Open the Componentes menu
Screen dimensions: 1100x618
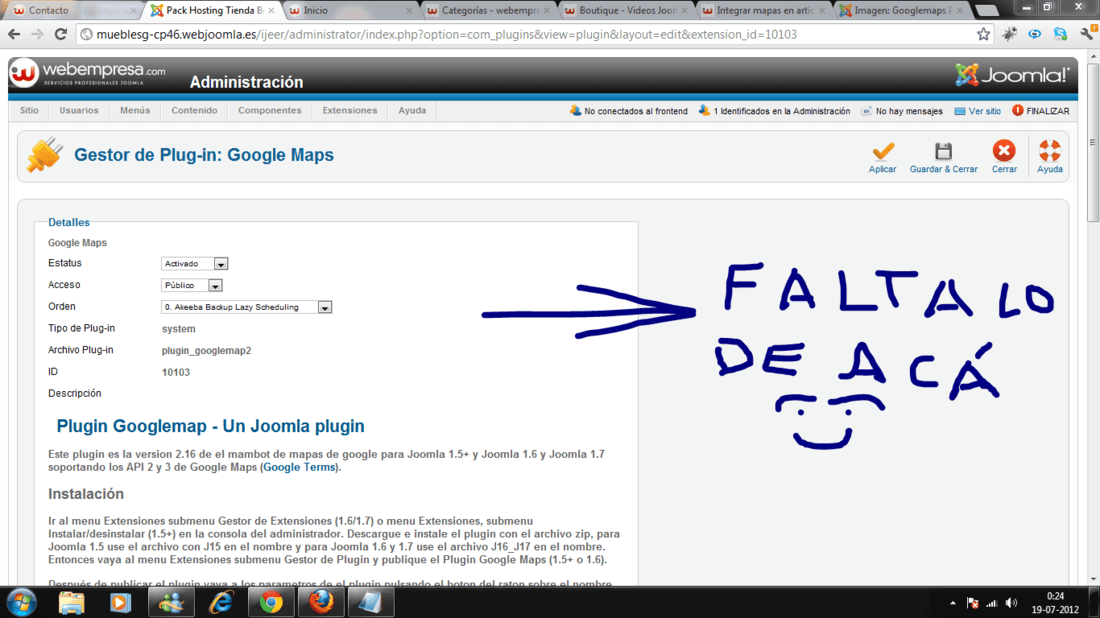coord(269,110)
